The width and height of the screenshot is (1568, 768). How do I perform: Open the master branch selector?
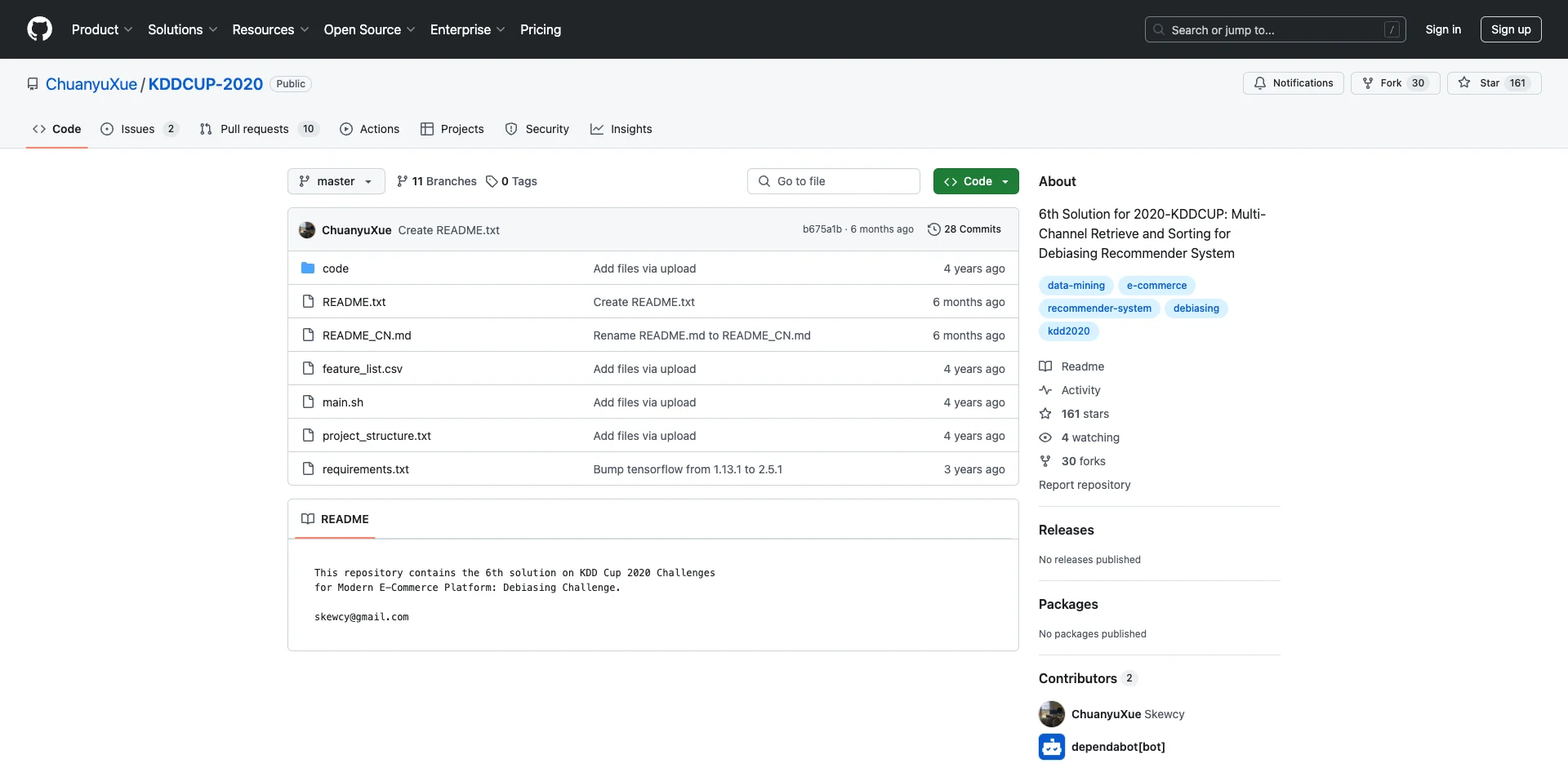pos(336,181)
